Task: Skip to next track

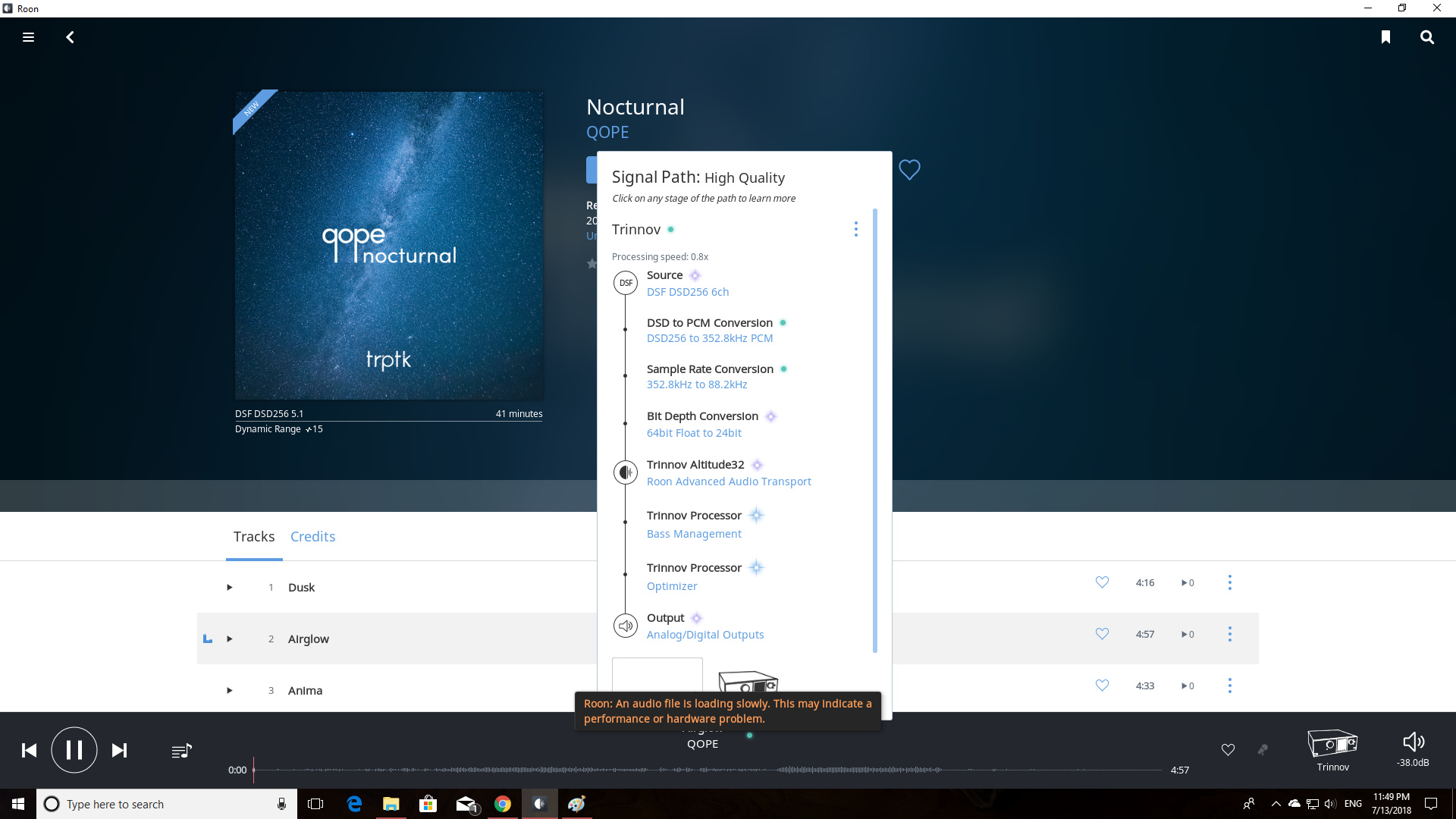Action: point(119,750)
